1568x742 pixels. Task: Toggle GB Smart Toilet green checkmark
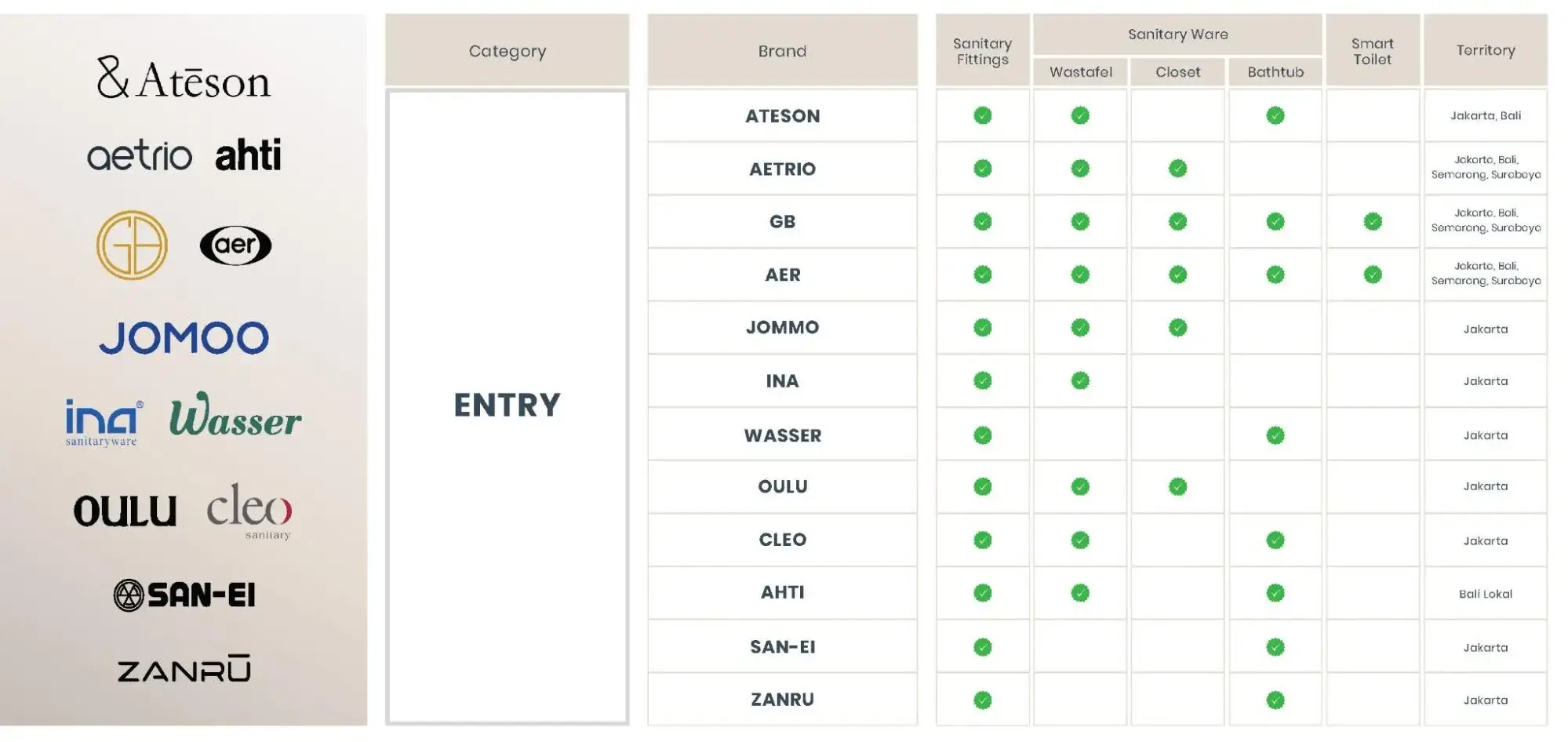[x=1373, y=222]
